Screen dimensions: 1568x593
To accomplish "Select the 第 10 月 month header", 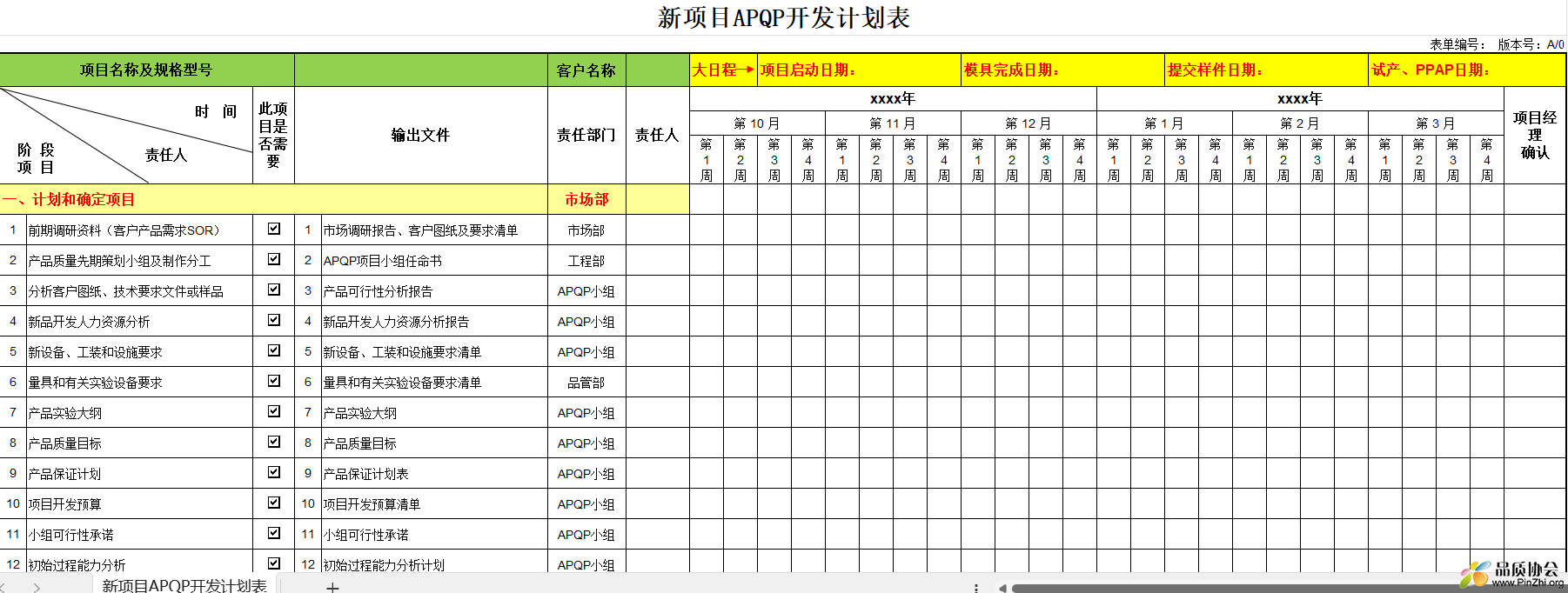I will pos(757,123).
